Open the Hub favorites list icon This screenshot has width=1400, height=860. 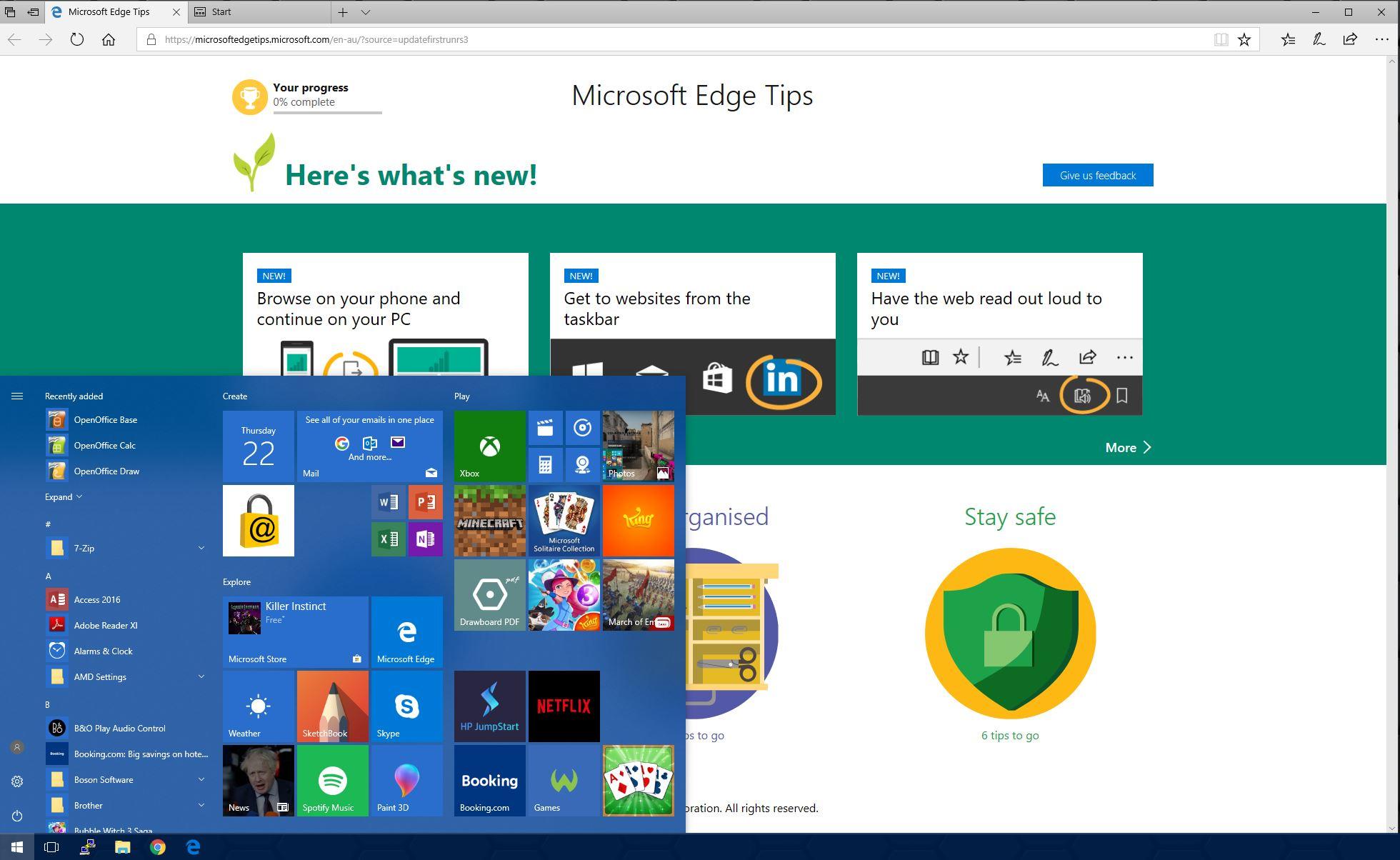pyautogui.click(x=1288, y=39)
